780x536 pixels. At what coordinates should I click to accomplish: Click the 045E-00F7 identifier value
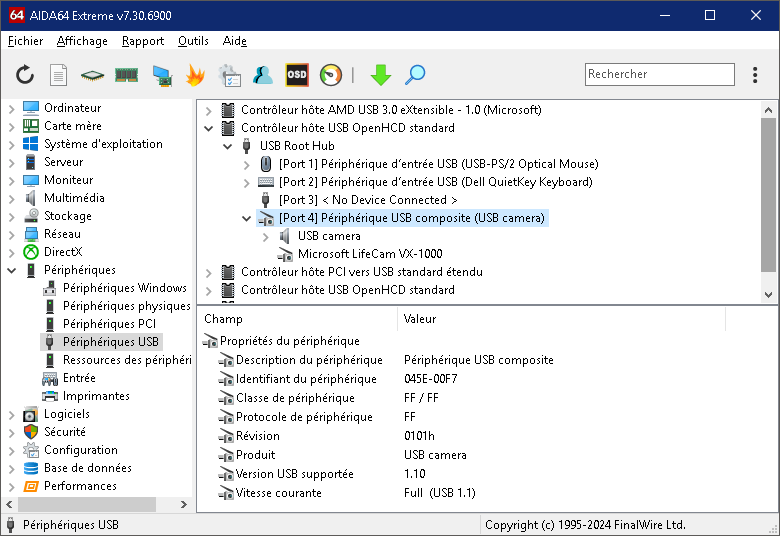point(430,379)
